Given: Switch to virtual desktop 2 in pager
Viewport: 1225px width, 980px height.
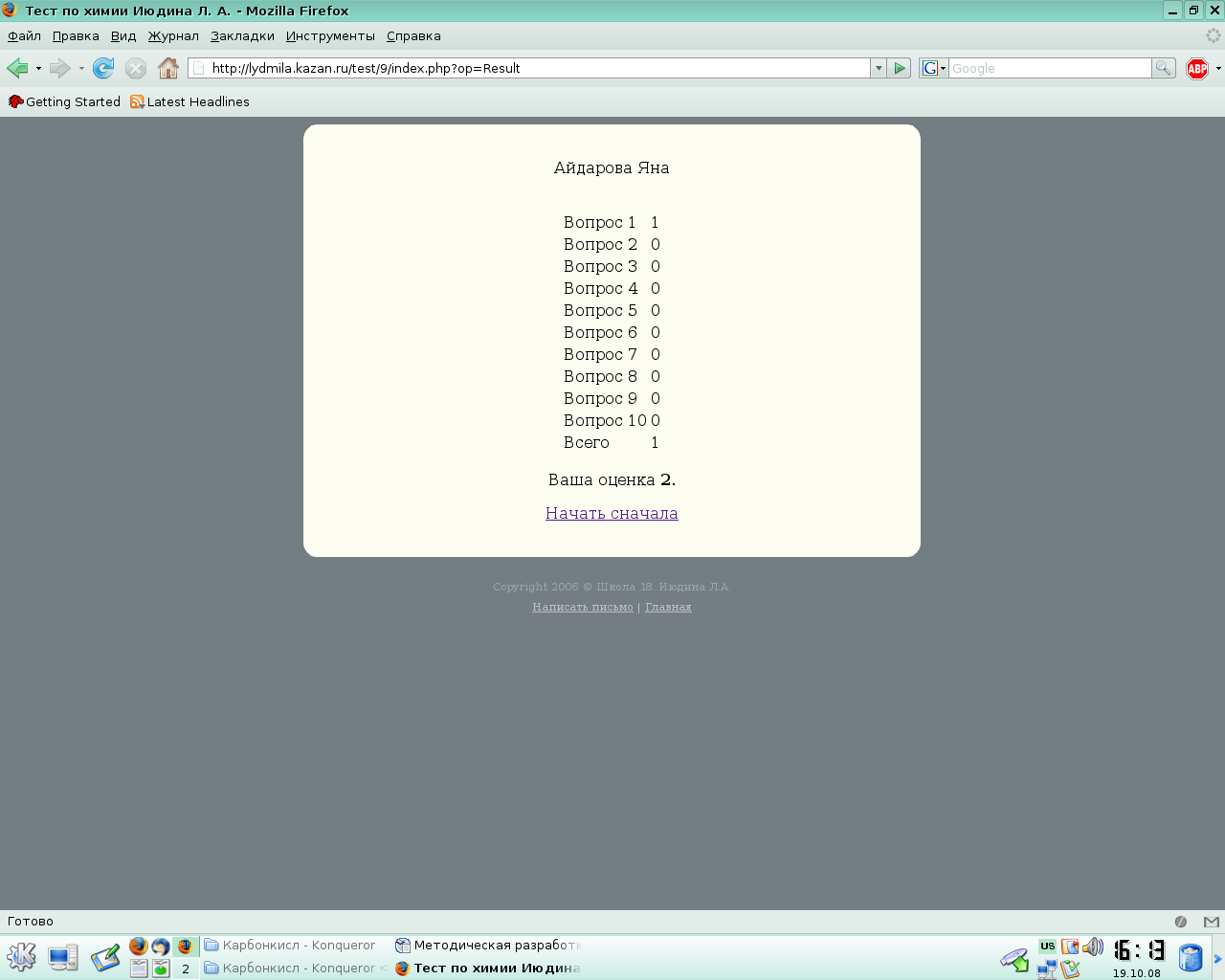Looking at the screenshot, I should click(186, 969).
